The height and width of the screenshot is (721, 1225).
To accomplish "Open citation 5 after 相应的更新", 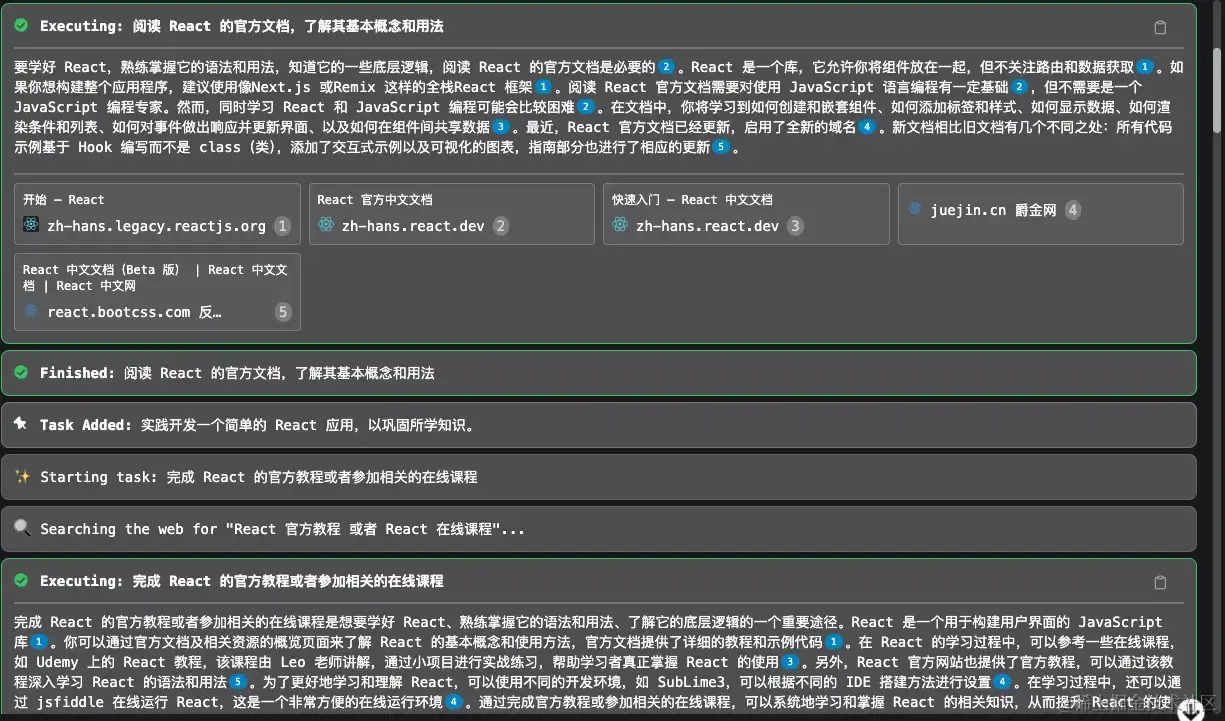I will 721,147.
